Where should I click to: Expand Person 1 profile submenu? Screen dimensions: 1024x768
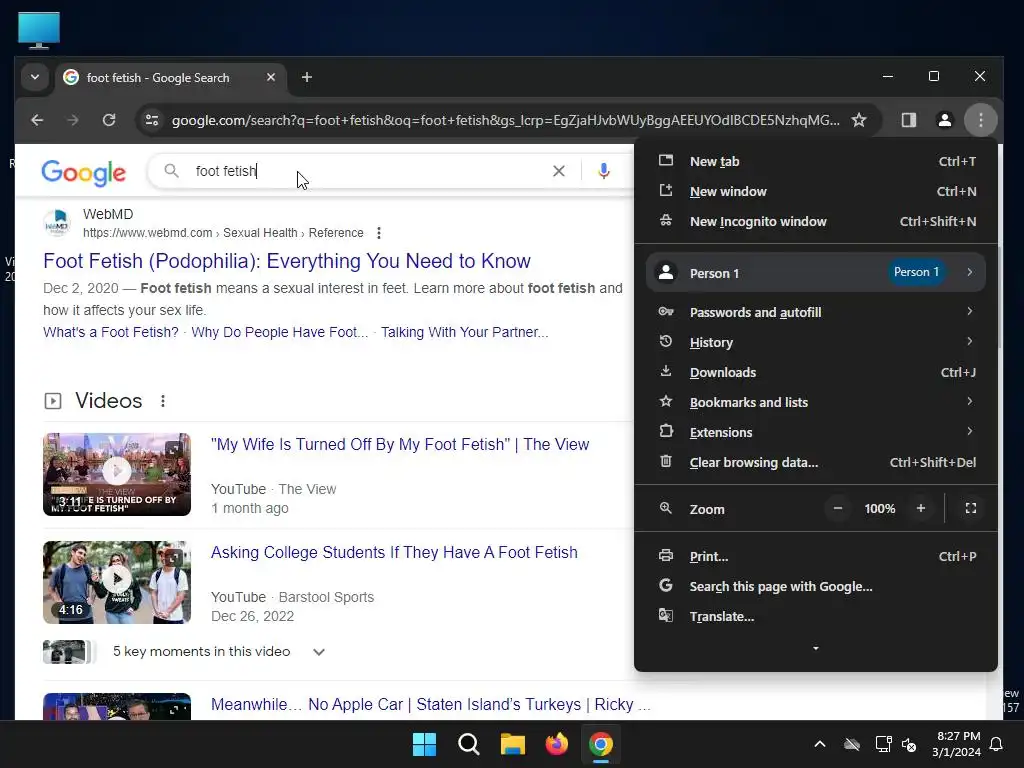tap(816, 272)
